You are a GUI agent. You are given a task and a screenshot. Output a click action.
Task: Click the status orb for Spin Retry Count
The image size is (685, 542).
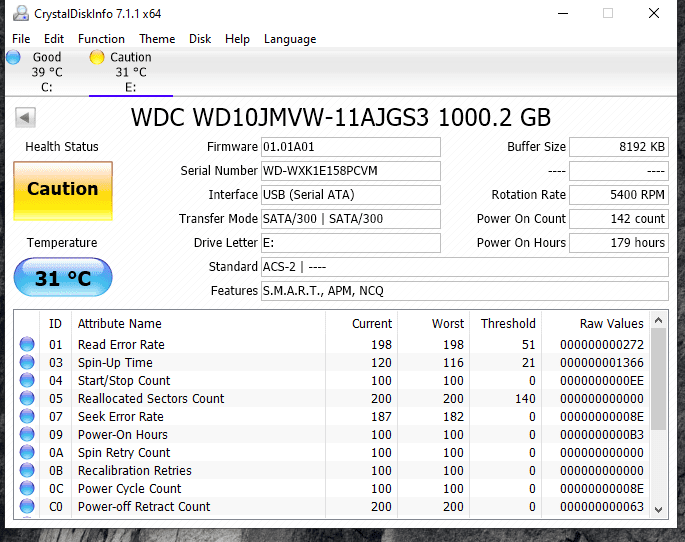click(x=27, y=452)
